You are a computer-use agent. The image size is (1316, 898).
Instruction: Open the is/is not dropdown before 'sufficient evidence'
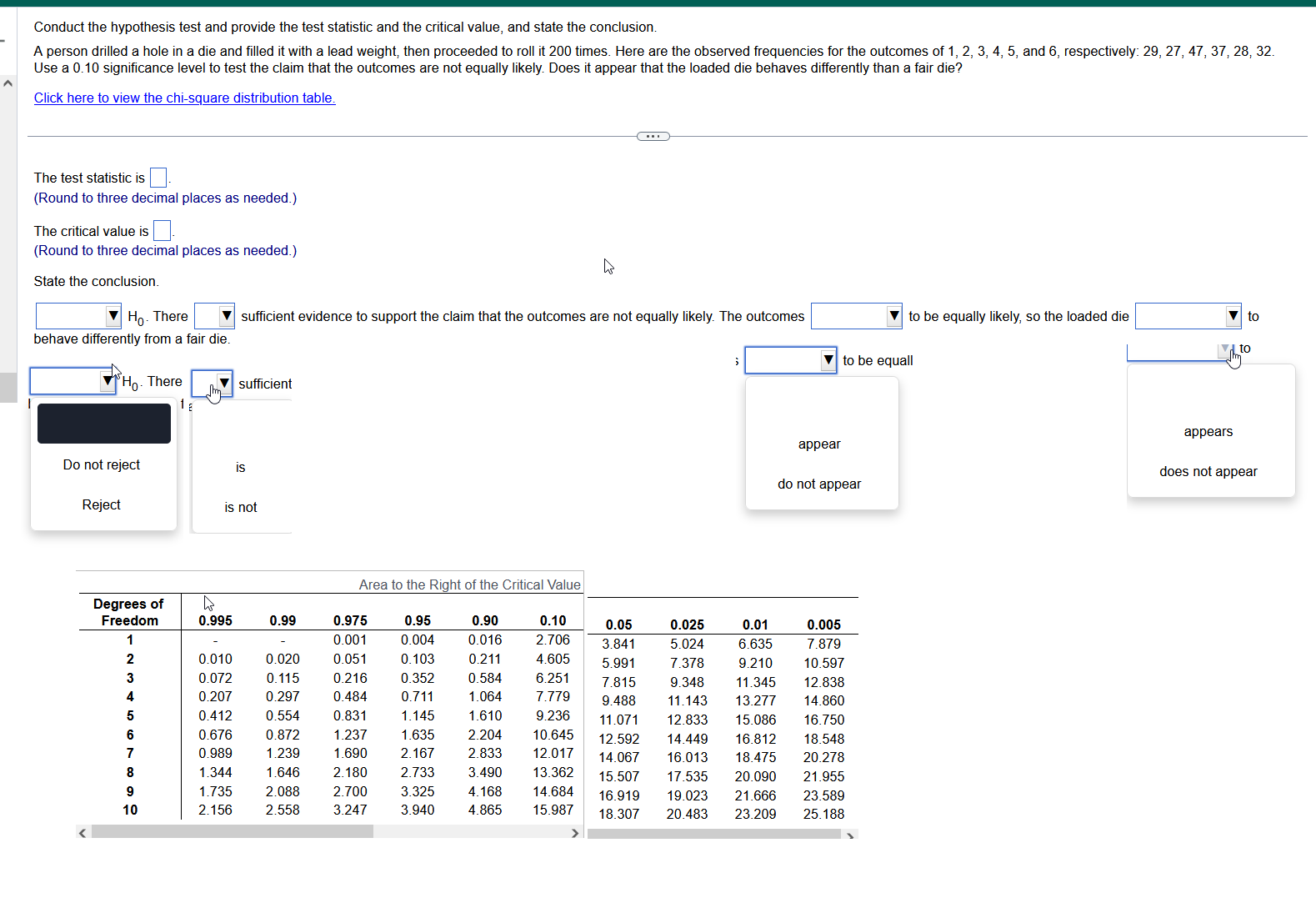pyautogui.click(x=214, y=316)
